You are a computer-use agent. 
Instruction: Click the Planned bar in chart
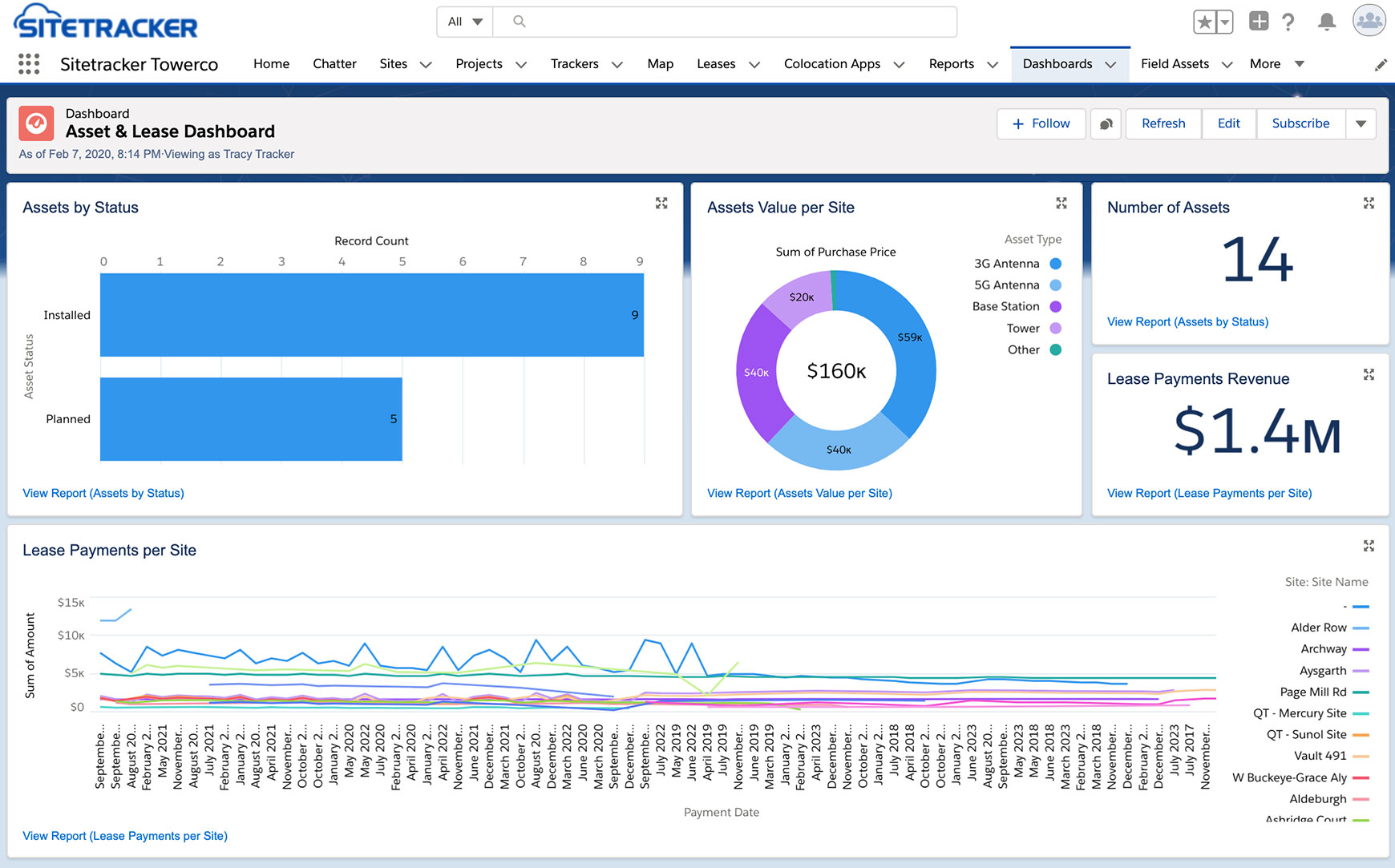coord(251,419)
